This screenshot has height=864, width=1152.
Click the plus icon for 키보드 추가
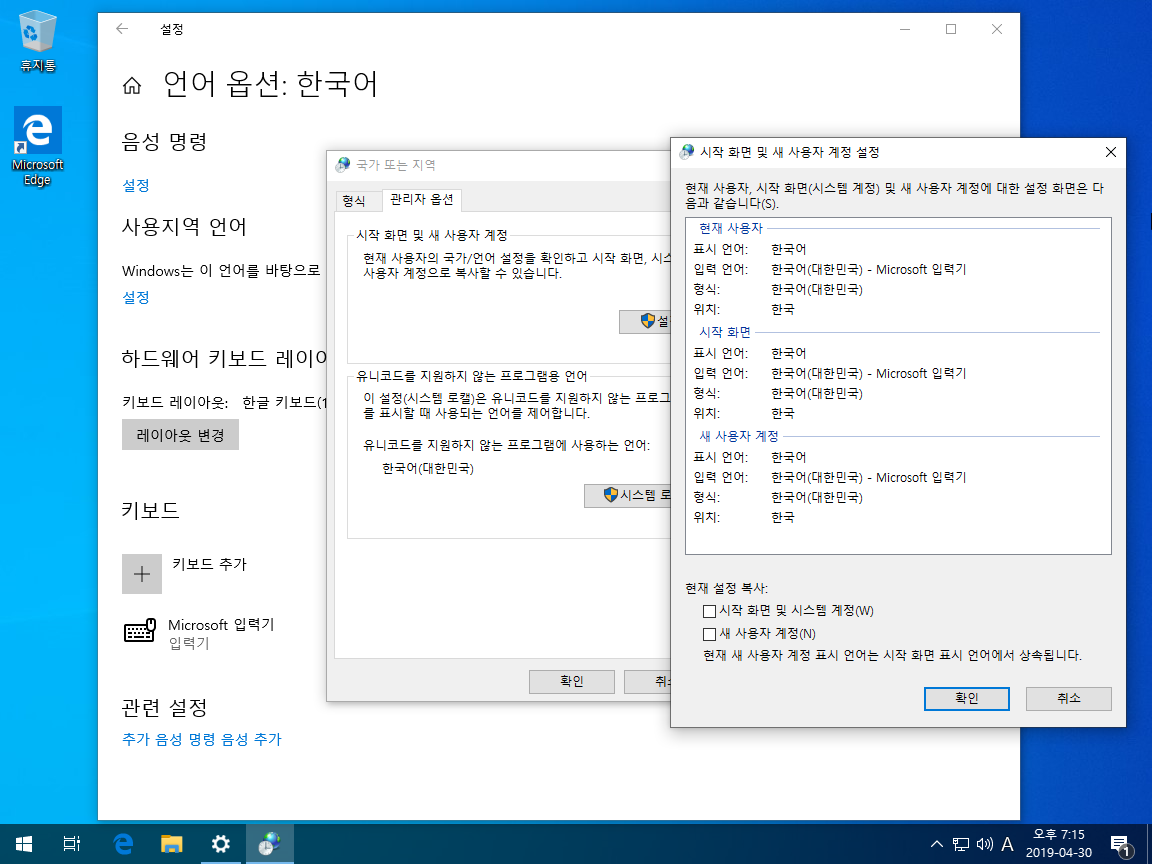142,574
